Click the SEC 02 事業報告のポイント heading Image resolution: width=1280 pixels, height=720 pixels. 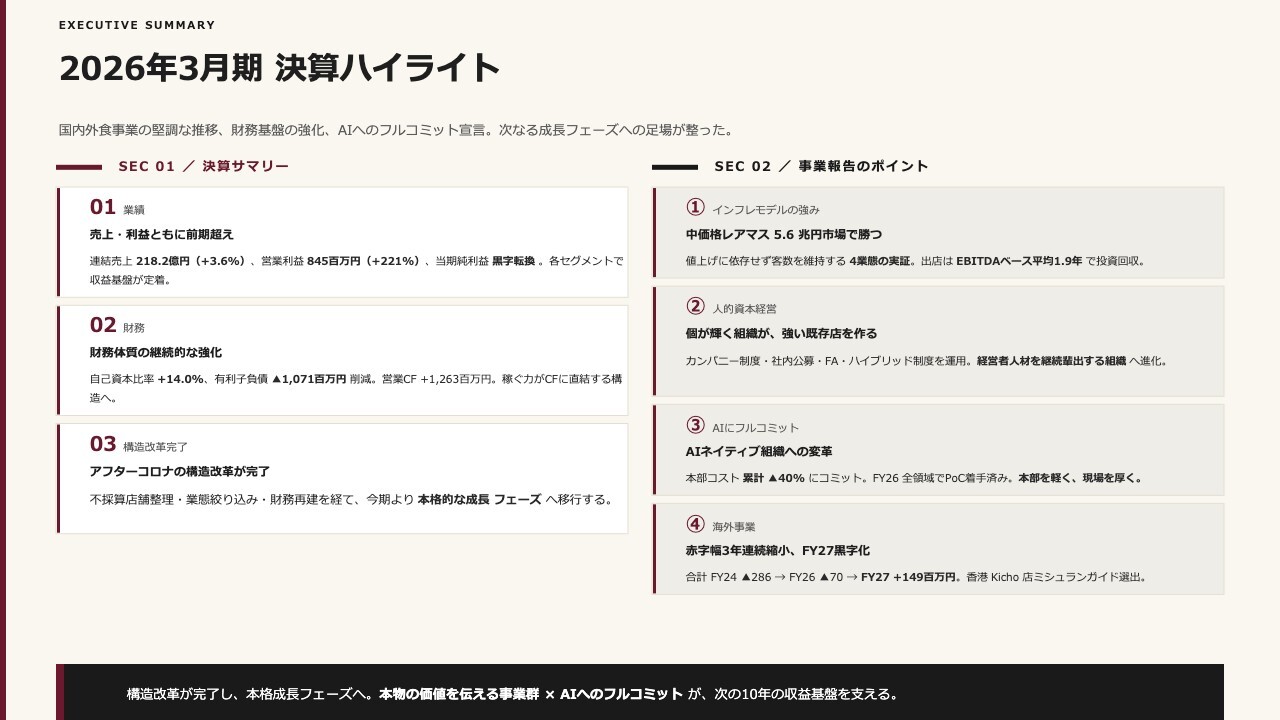pos(822,166)
